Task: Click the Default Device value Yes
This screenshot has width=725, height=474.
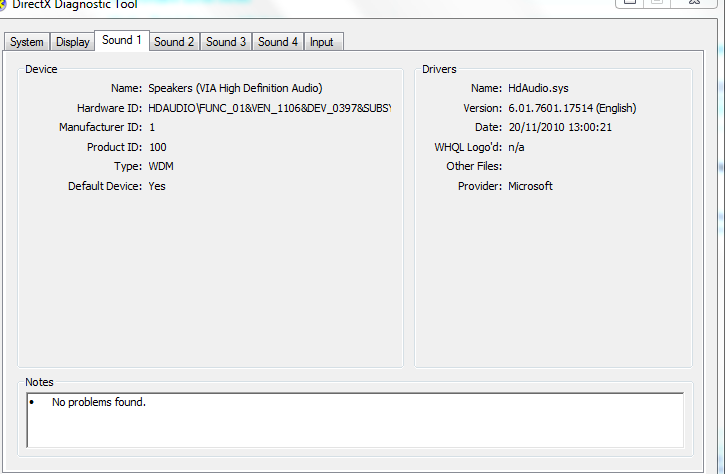Action: point(157,186)
